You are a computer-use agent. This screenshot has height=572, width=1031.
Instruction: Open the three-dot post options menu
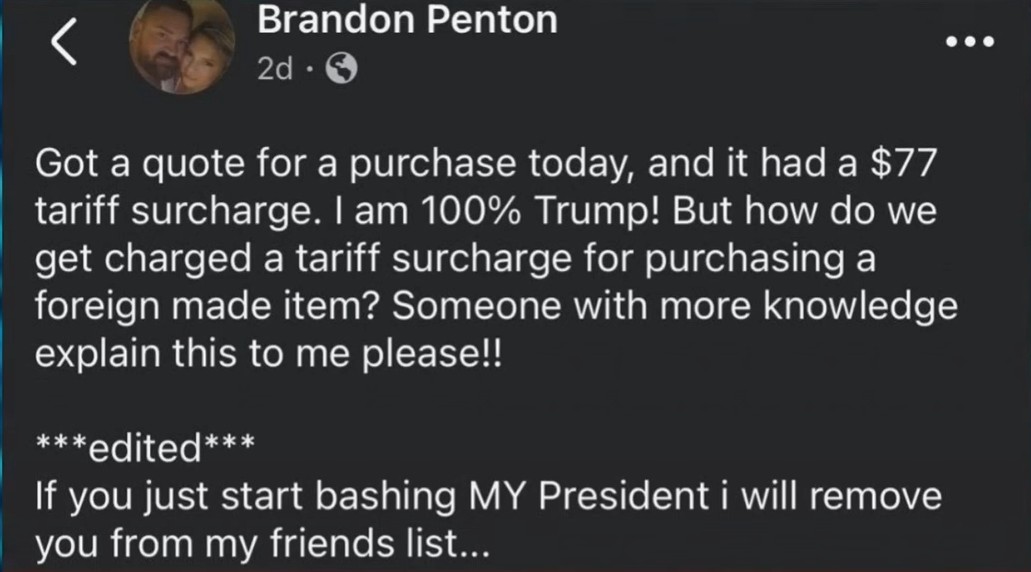(x=970, y=42)
